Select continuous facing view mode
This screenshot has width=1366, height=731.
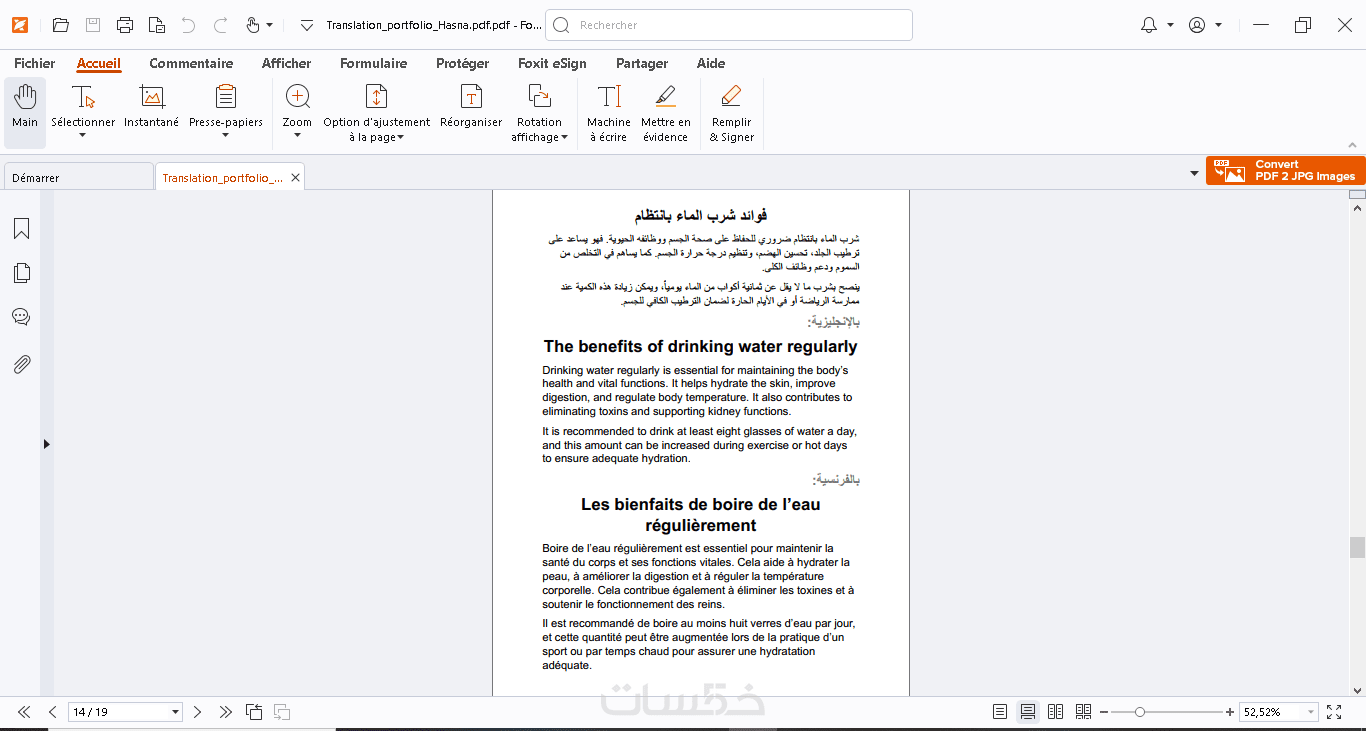(1083, 712)
